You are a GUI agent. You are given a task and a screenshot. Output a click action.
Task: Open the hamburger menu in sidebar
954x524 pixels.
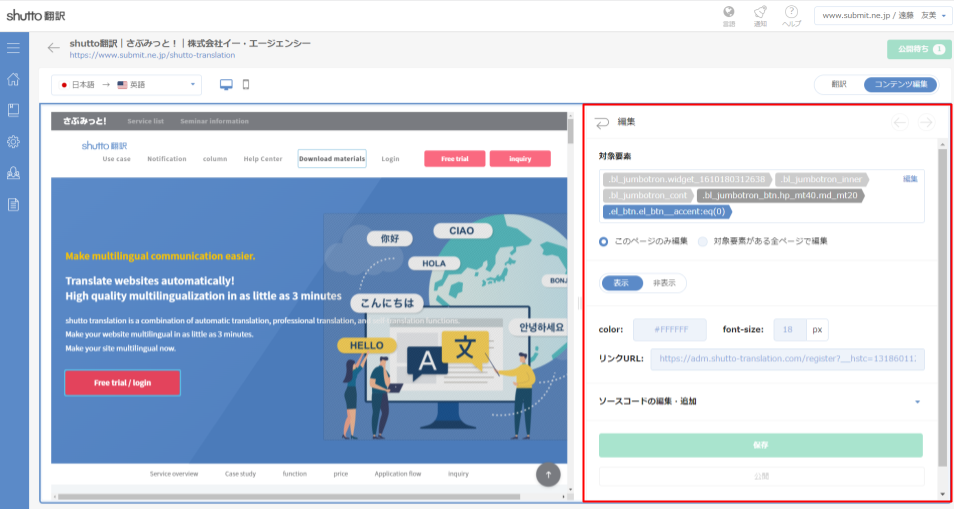tap(13, 48)
